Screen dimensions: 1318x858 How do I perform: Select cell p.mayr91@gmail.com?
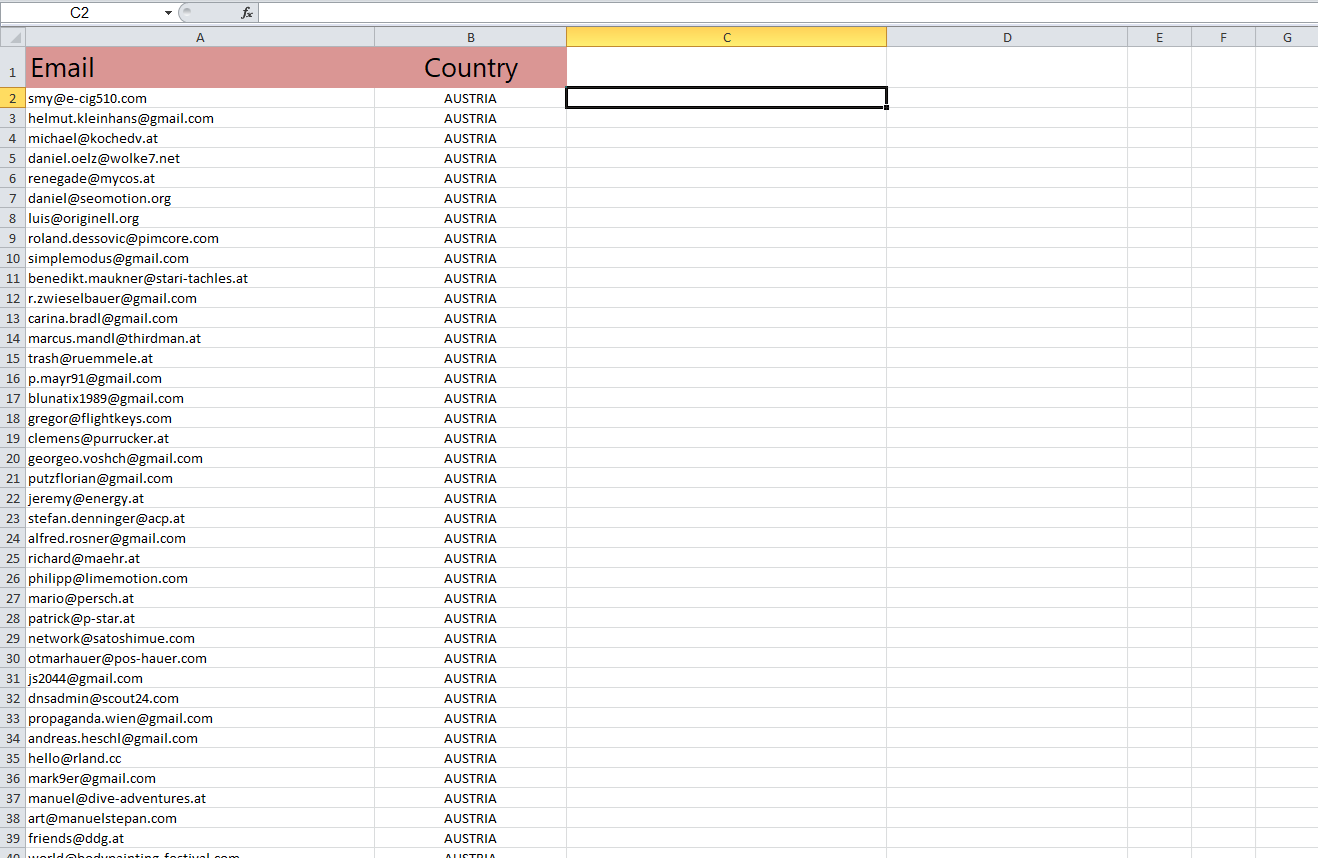tap(200, 378)
